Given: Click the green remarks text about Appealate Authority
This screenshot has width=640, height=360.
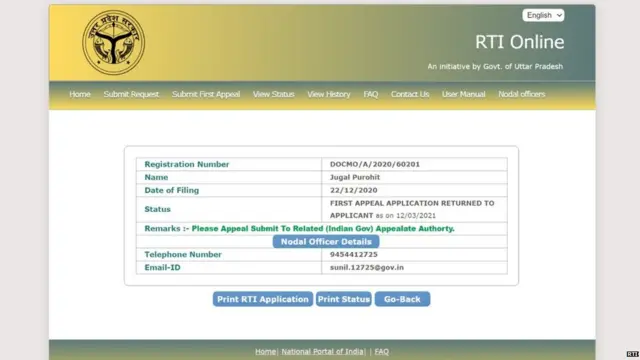Looking at the screenshot, I should pyautogui.click(x=323, y=229).
